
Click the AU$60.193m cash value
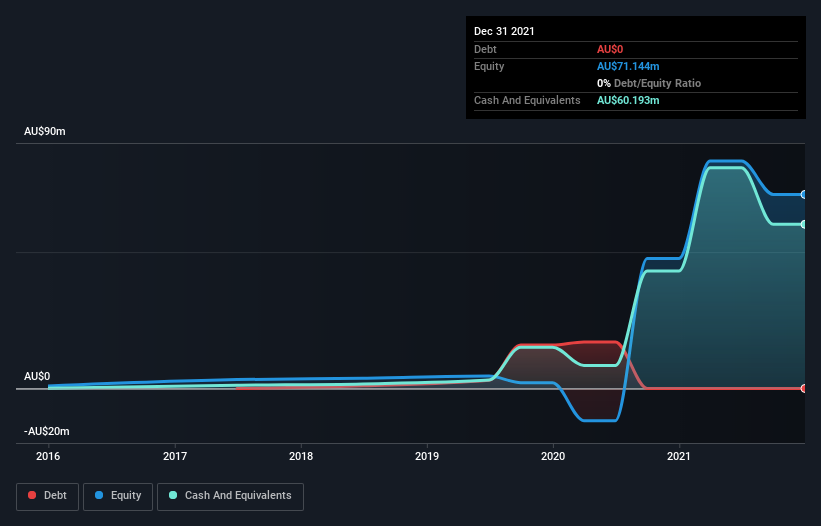click(628, 100)
